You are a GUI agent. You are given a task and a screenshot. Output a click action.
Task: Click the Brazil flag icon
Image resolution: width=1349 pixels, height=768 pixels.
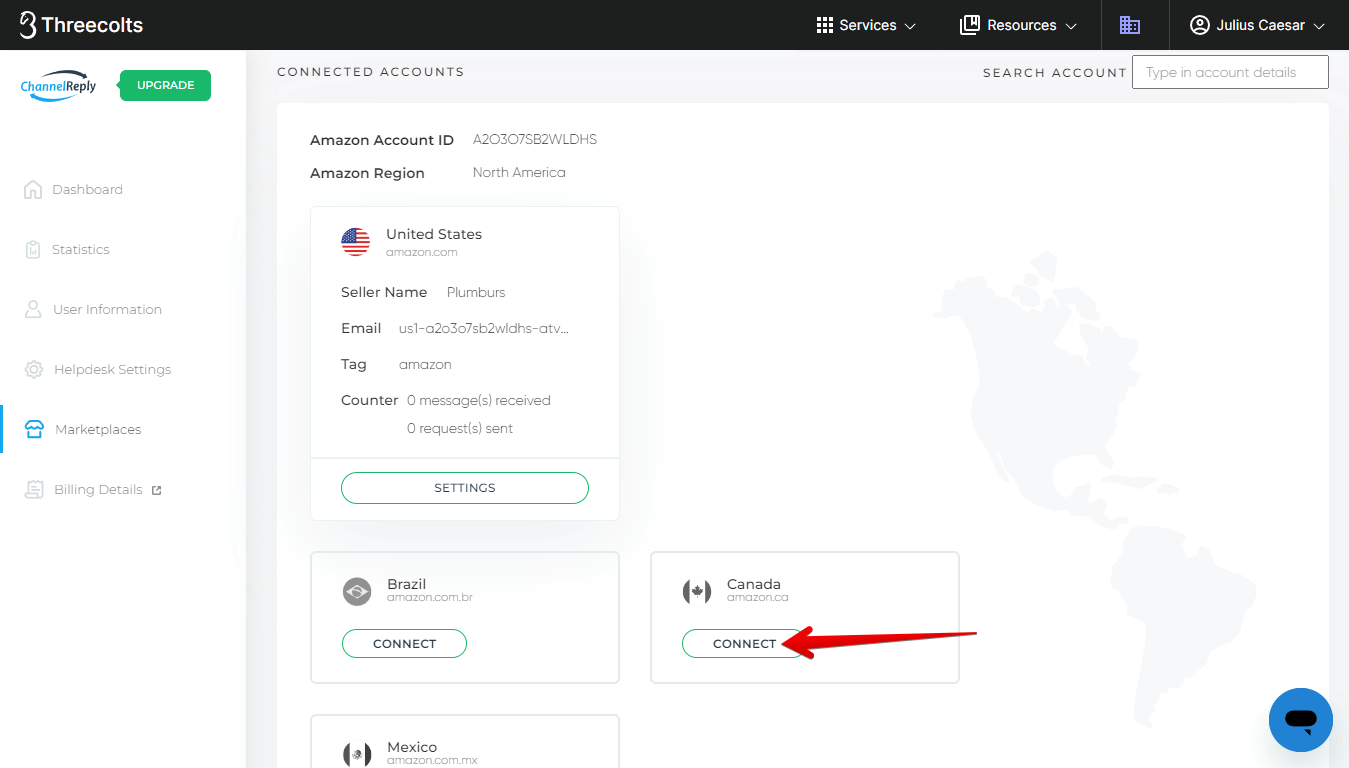click(x=356, y=591)
